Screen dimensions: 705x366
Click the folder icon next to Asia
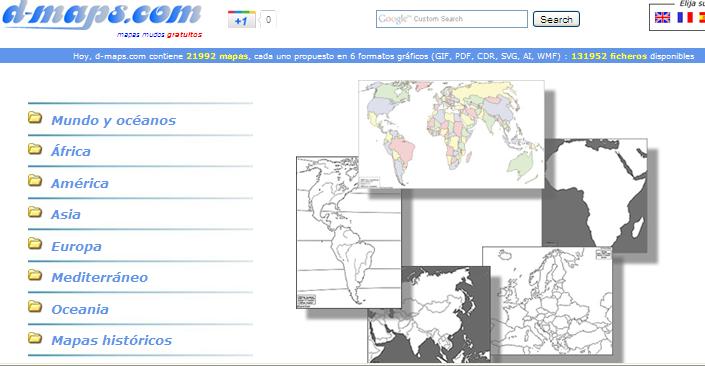tap(35, 212)
